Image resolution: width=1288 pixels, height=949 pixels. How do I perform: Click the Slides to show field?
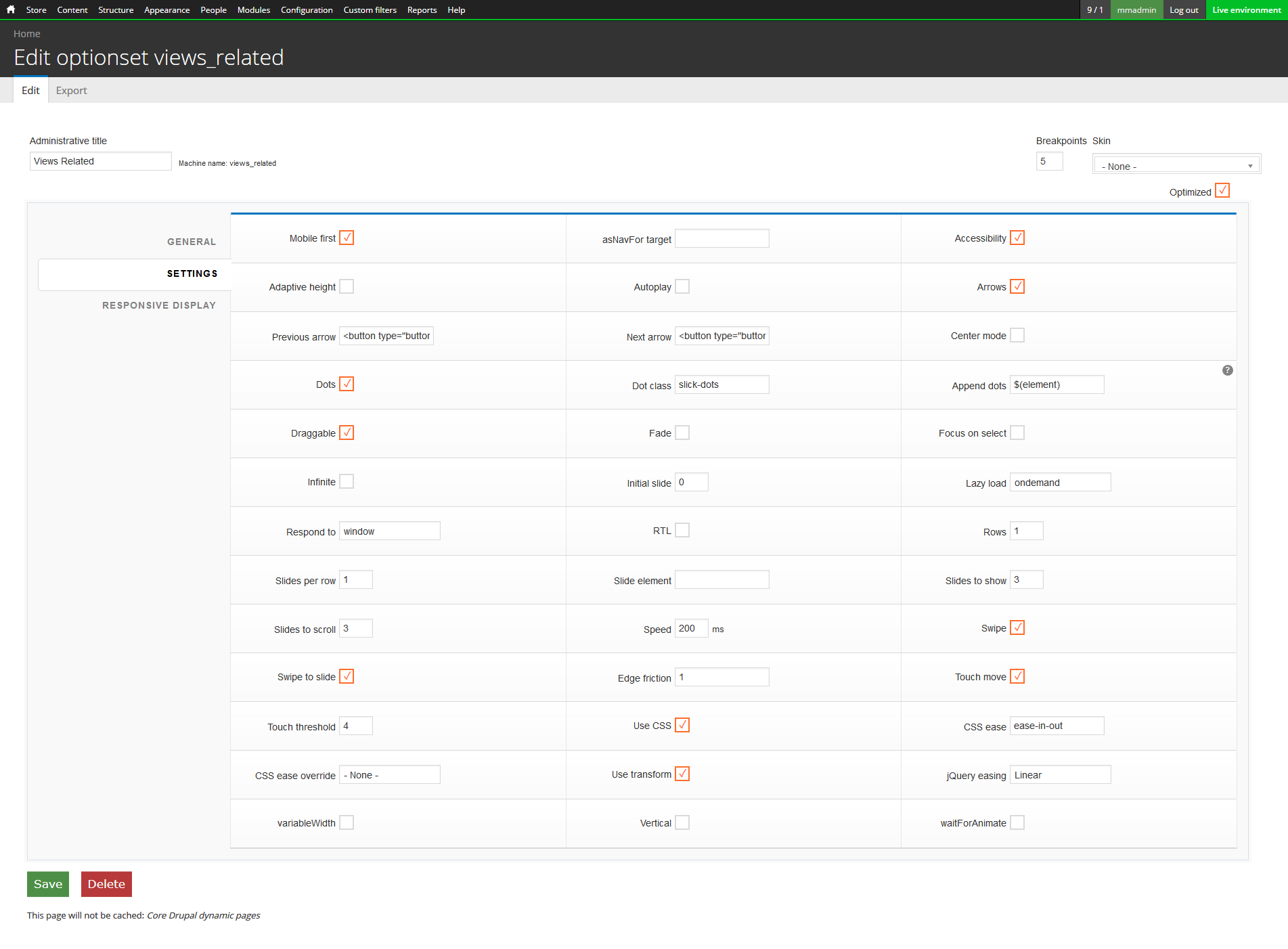coord(1026,579)
